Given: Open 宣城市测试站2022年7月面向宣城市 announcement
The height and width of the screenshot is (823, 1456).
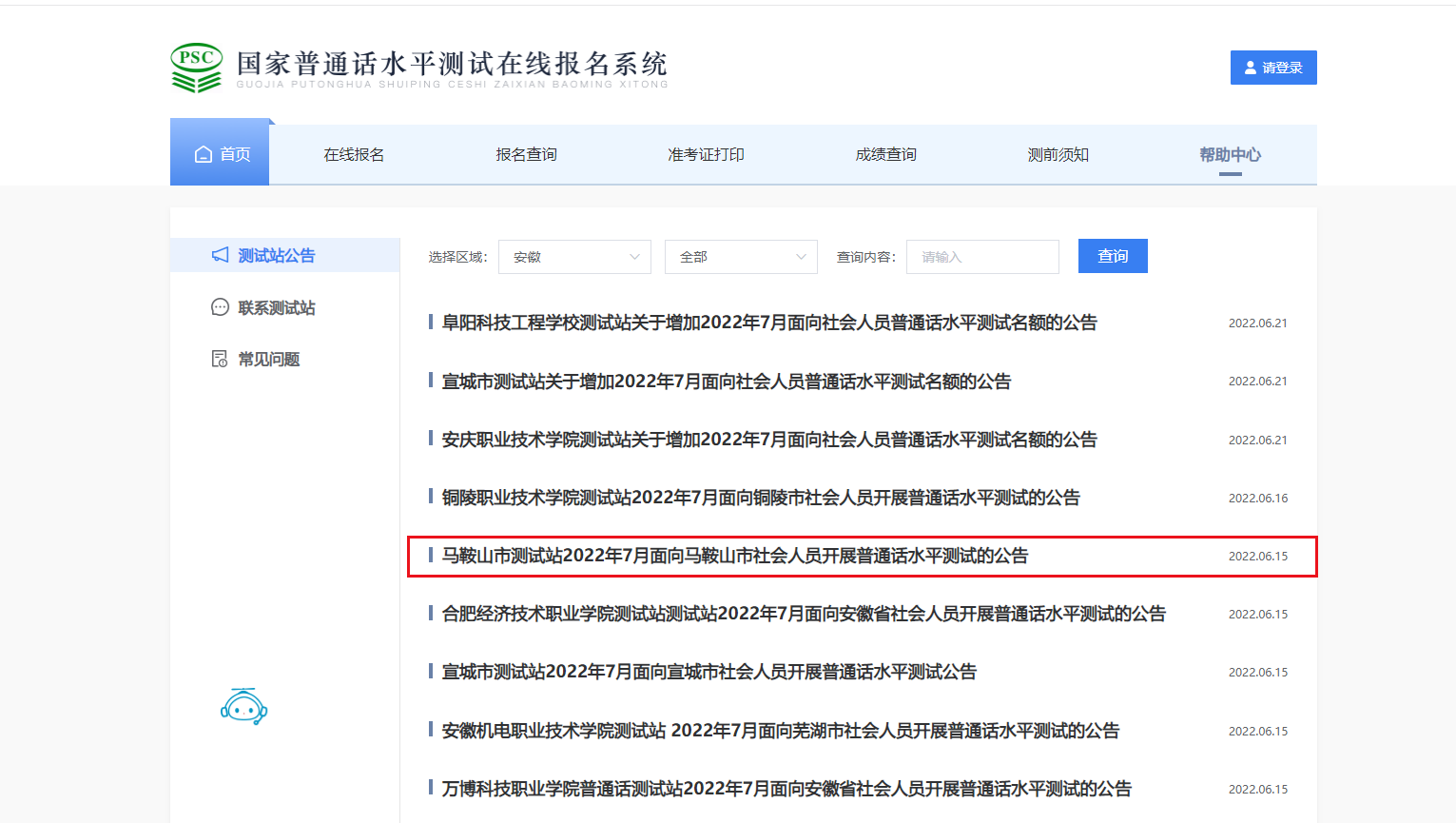Looking at the screenshot, I should point(709,672).
